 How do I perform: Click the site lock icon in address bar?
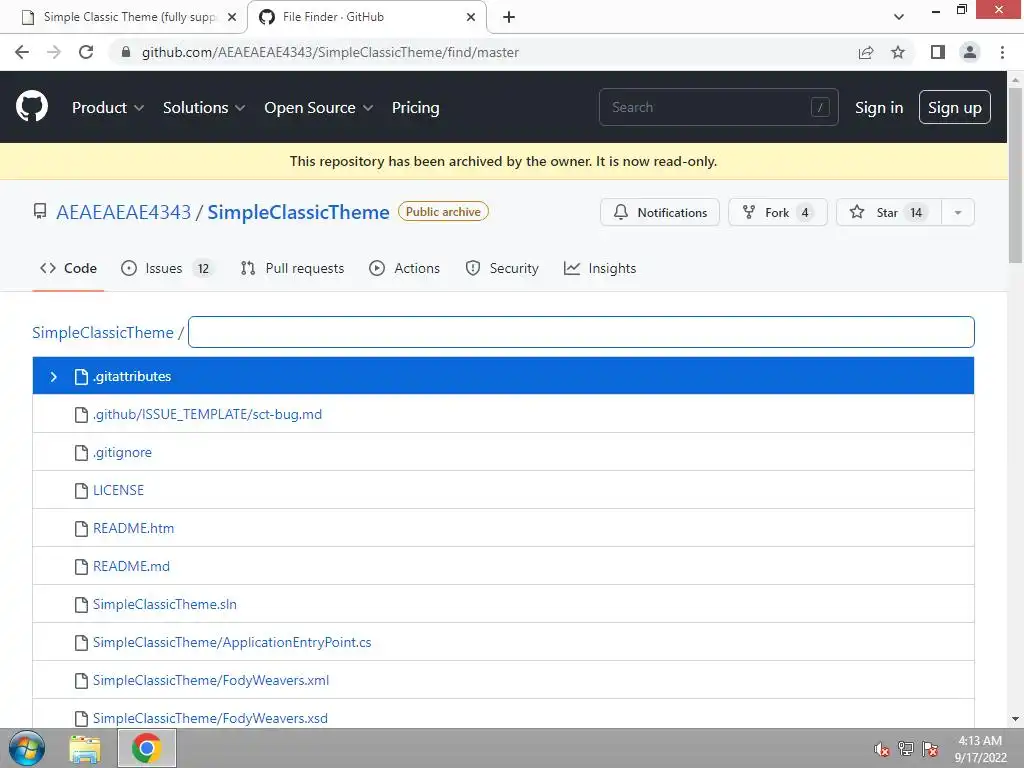tap(126, 52)
